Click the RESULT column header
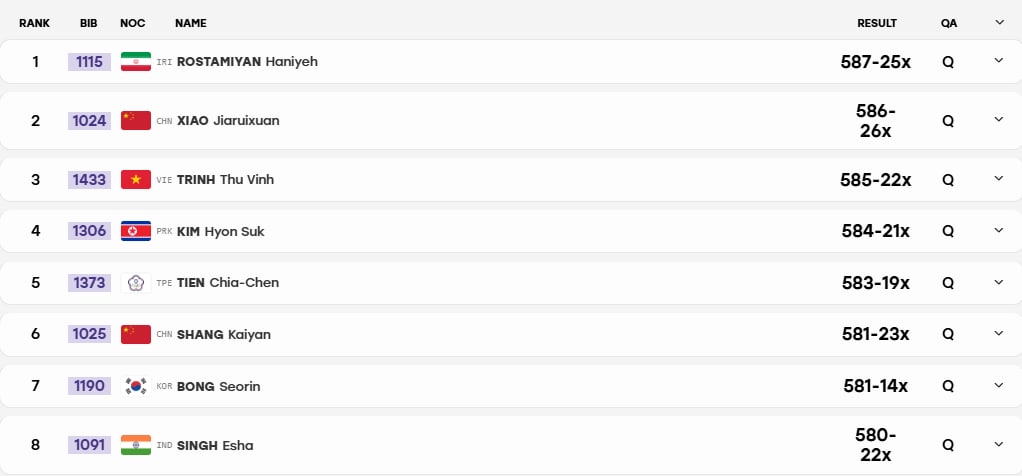Viewport: 1022px width, 476px height. pyautogui.click(x=877, y=23)
